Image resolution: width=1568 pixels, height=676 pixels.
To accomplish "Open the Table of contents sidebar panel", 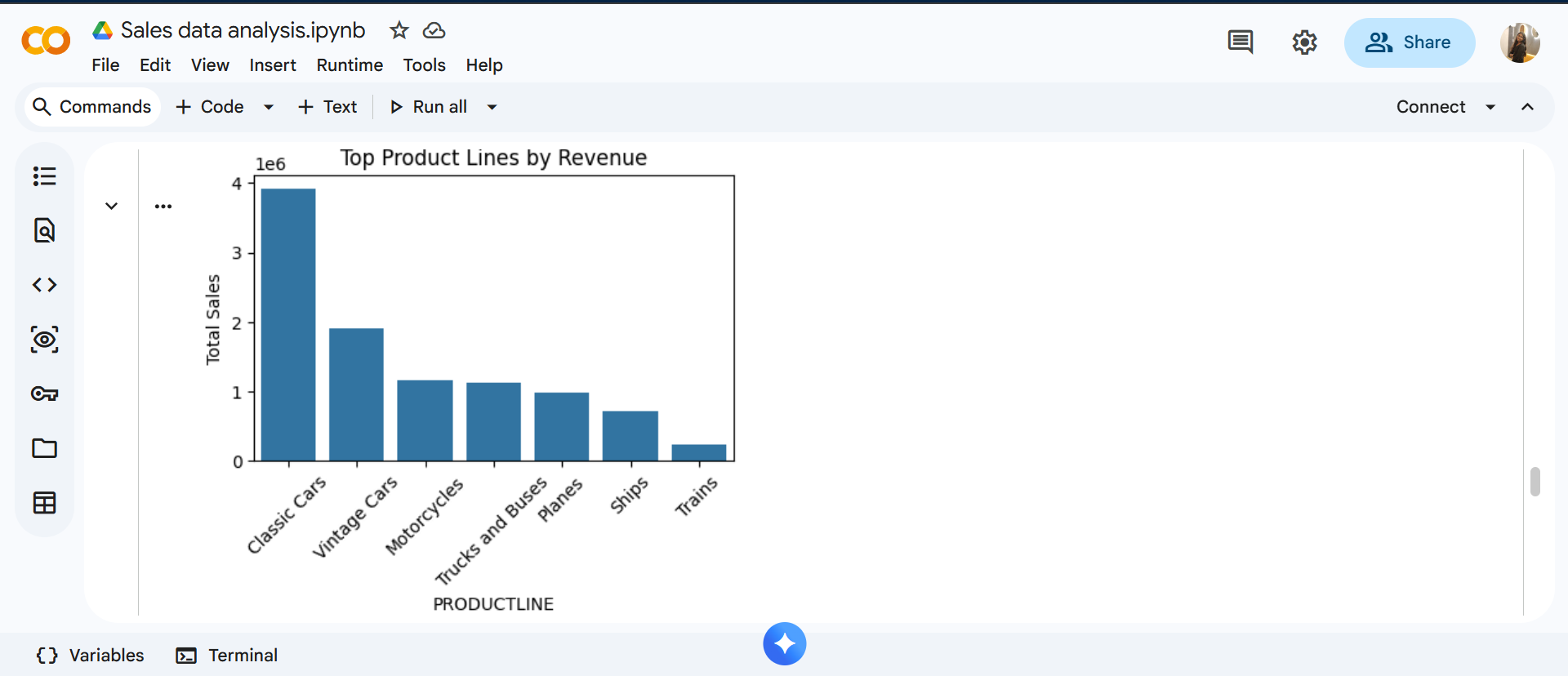I will coord(44,176).
